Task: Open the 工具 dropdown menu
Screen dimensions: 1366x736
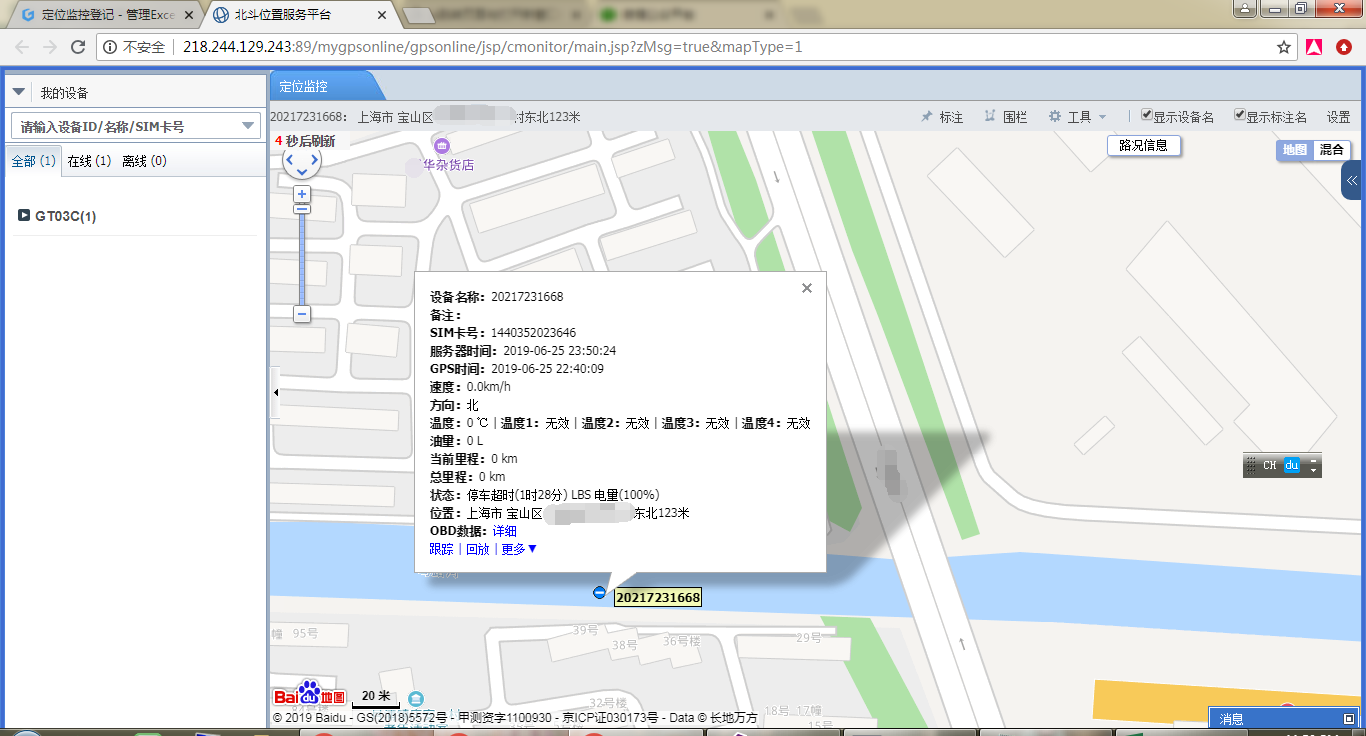Action: (1077, 117)
